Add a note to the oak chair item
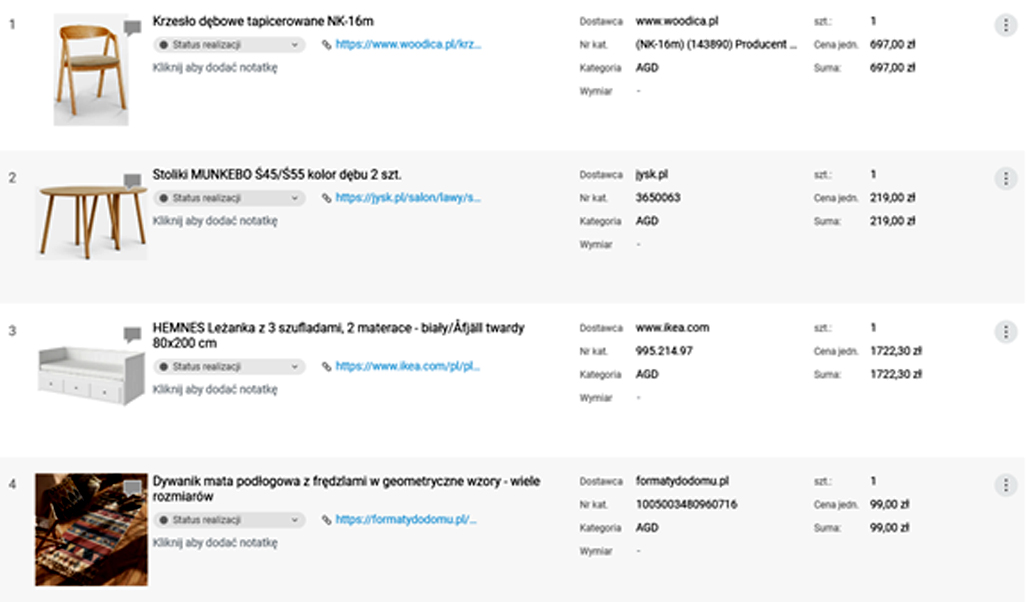Viewport: 1027px width, 602px height. [214, 68]
